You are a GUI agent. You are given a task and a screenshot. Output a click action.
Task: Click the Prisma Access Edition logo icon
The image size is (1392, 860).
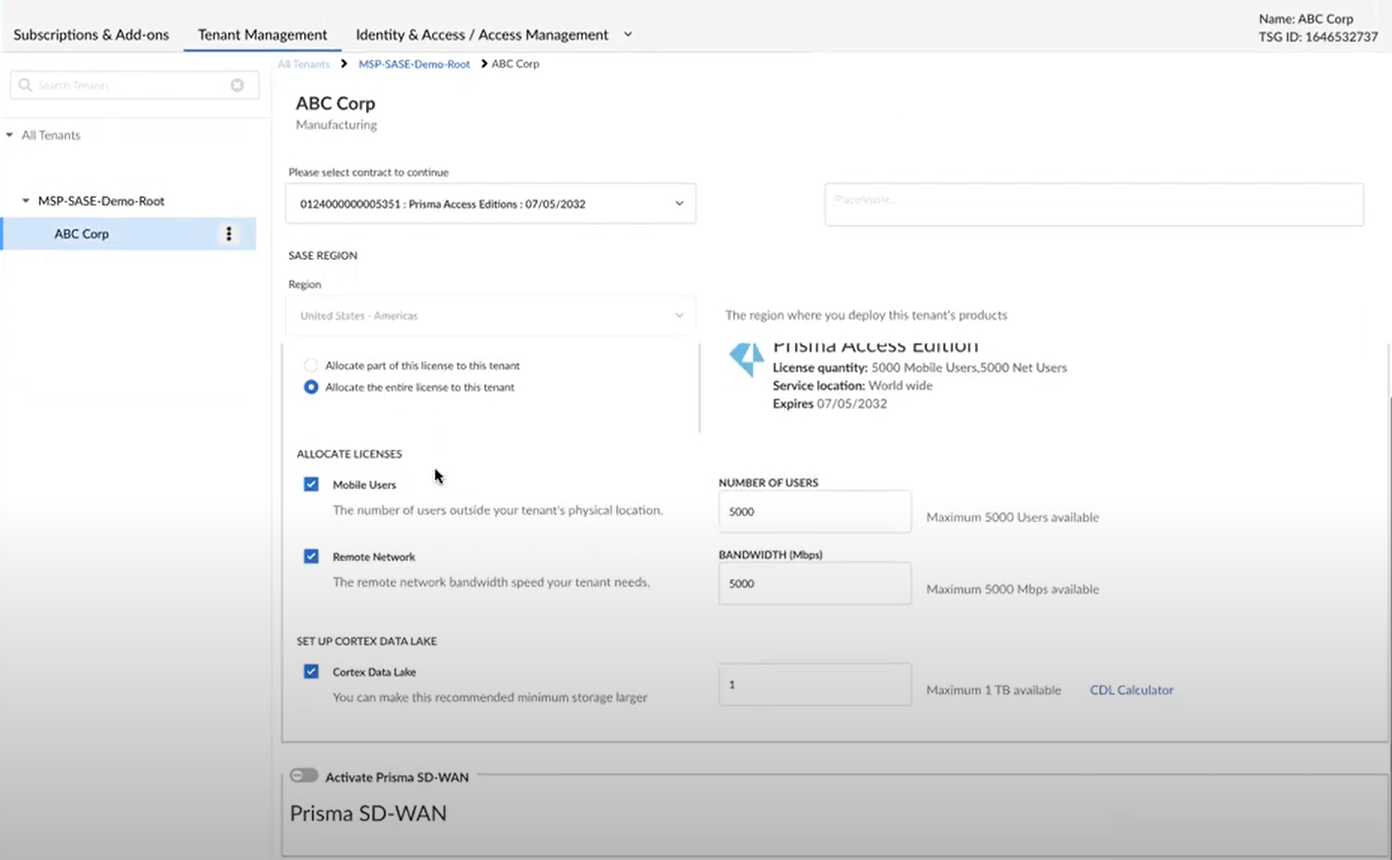tap(746, 359)
